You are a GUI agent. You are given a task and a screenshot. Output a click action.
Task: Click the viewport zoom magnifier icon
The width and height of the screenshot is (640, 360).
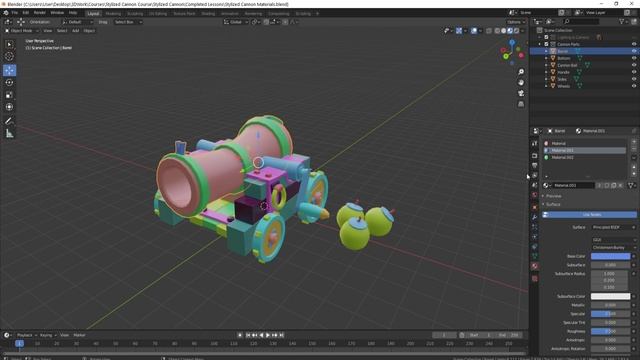point(521,72)
